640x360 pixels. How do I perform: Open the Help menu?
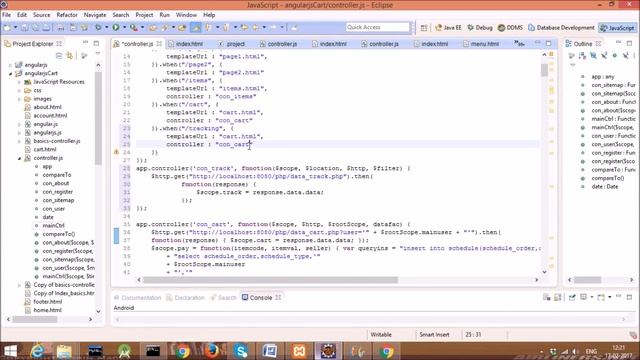tap(209, 15)
